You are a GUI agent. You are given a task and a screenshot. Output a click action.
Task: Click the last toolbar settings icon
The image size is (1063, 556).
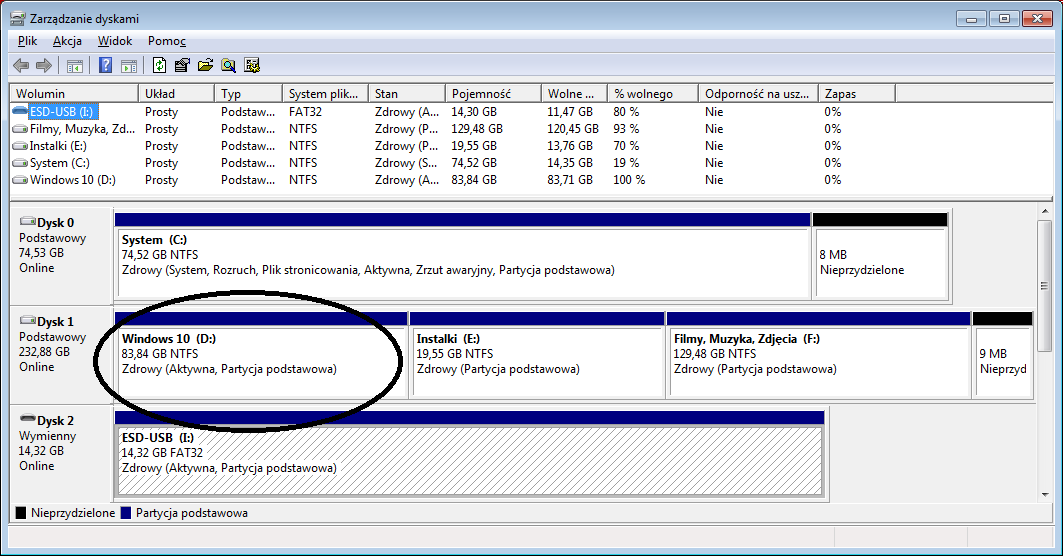(252, 66)
